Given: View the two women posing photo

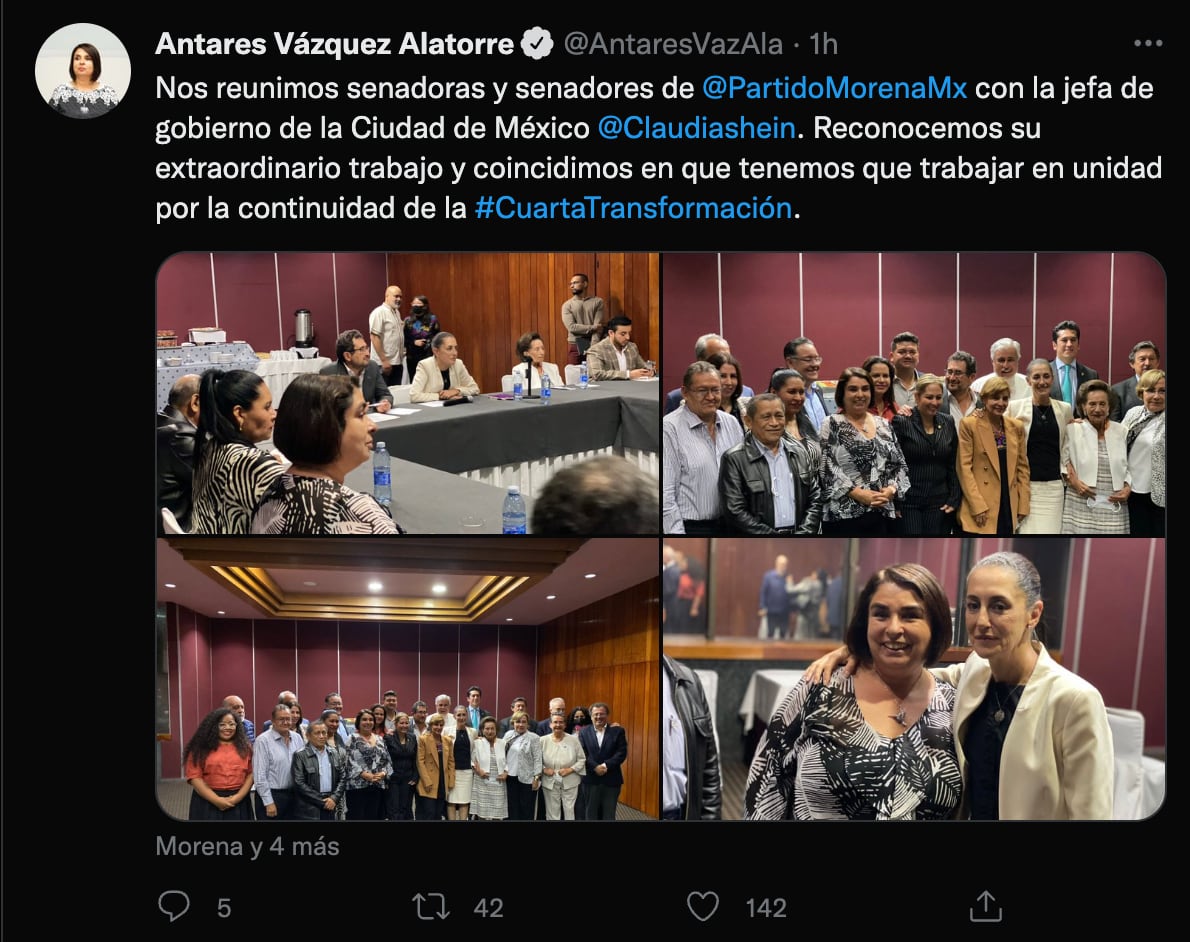Looking at the screenshot, I should (x=914, y=679).
